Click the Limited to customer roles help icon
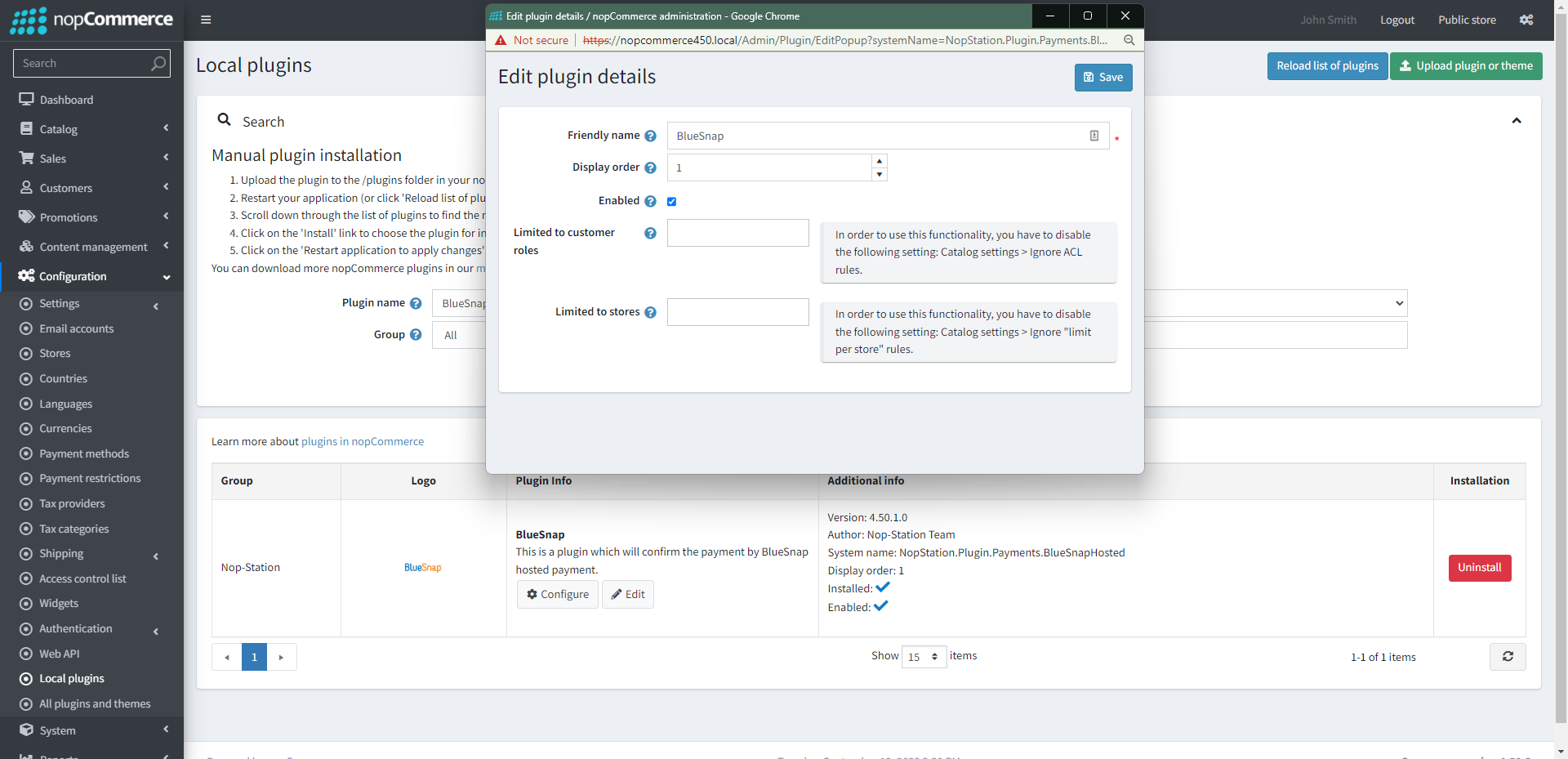The image size is (1568, 759). click(x=650, y=233)
